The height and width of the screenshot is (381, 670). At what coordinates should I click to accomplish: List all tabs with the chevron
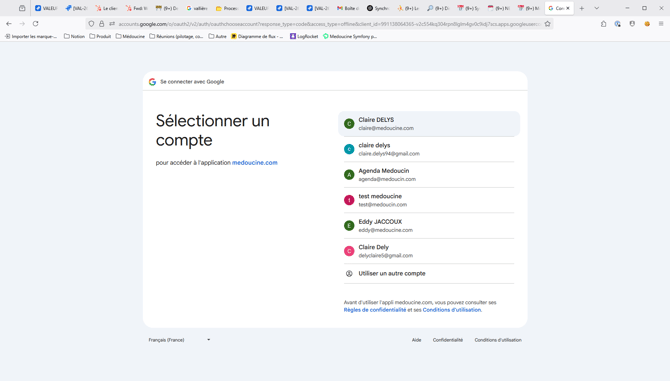[597, 8]
